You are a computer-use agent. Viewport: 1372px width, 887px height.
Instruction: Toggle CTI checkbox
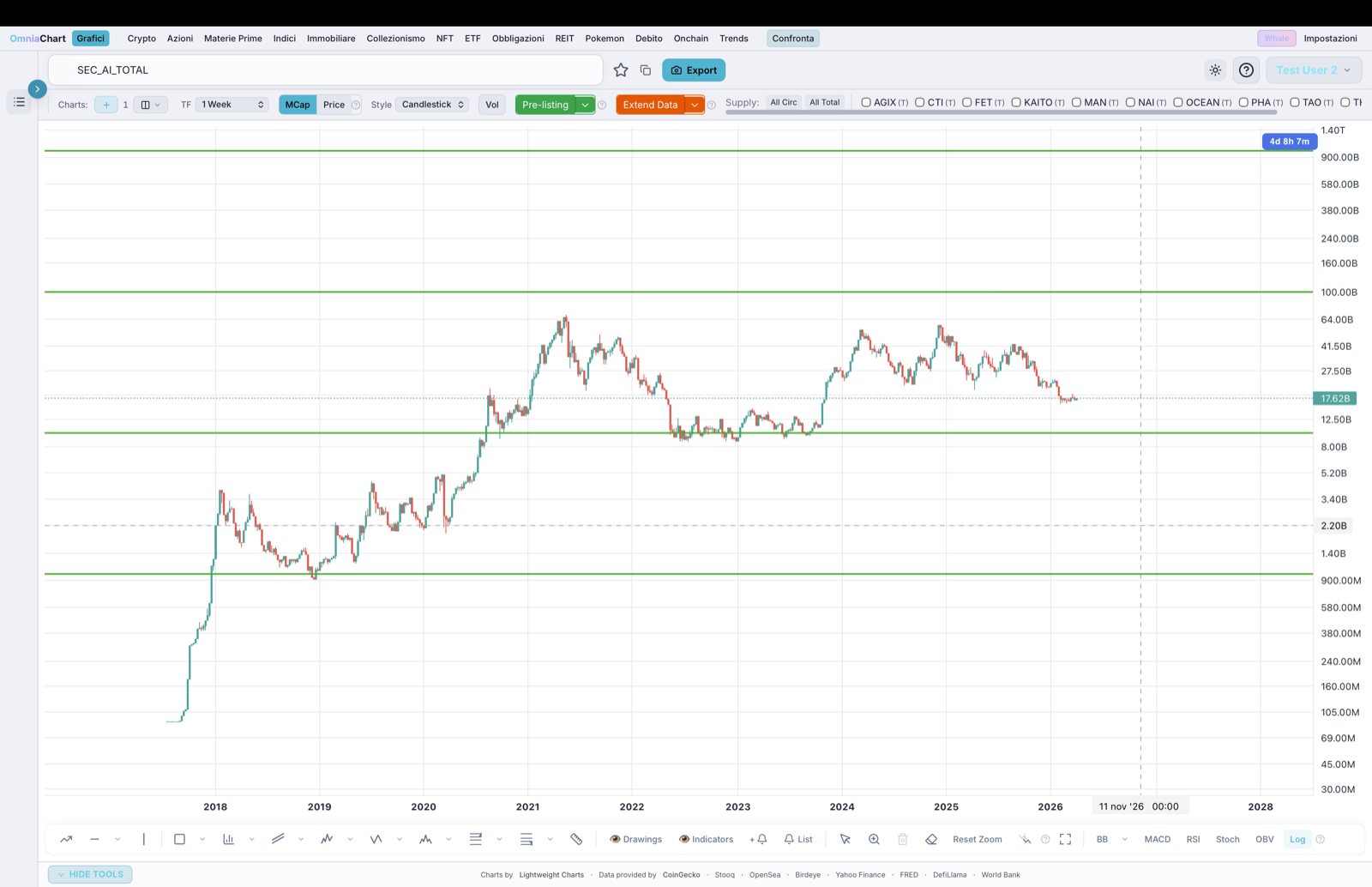click(x=919, y=102)
